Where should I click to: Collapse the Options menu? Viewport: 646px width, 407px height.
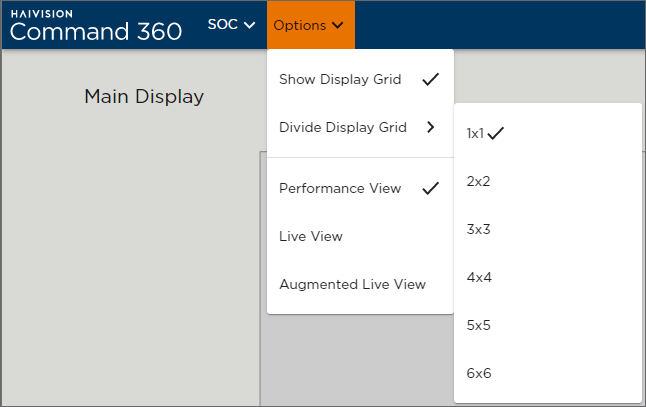coord(310,25)
